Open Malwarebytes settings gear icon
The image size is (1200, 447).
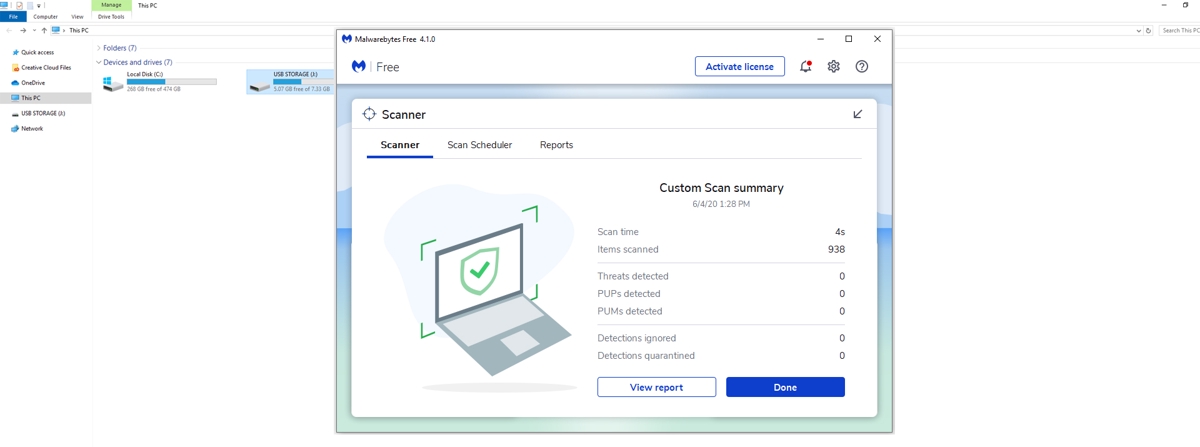(x=833, y=67)
